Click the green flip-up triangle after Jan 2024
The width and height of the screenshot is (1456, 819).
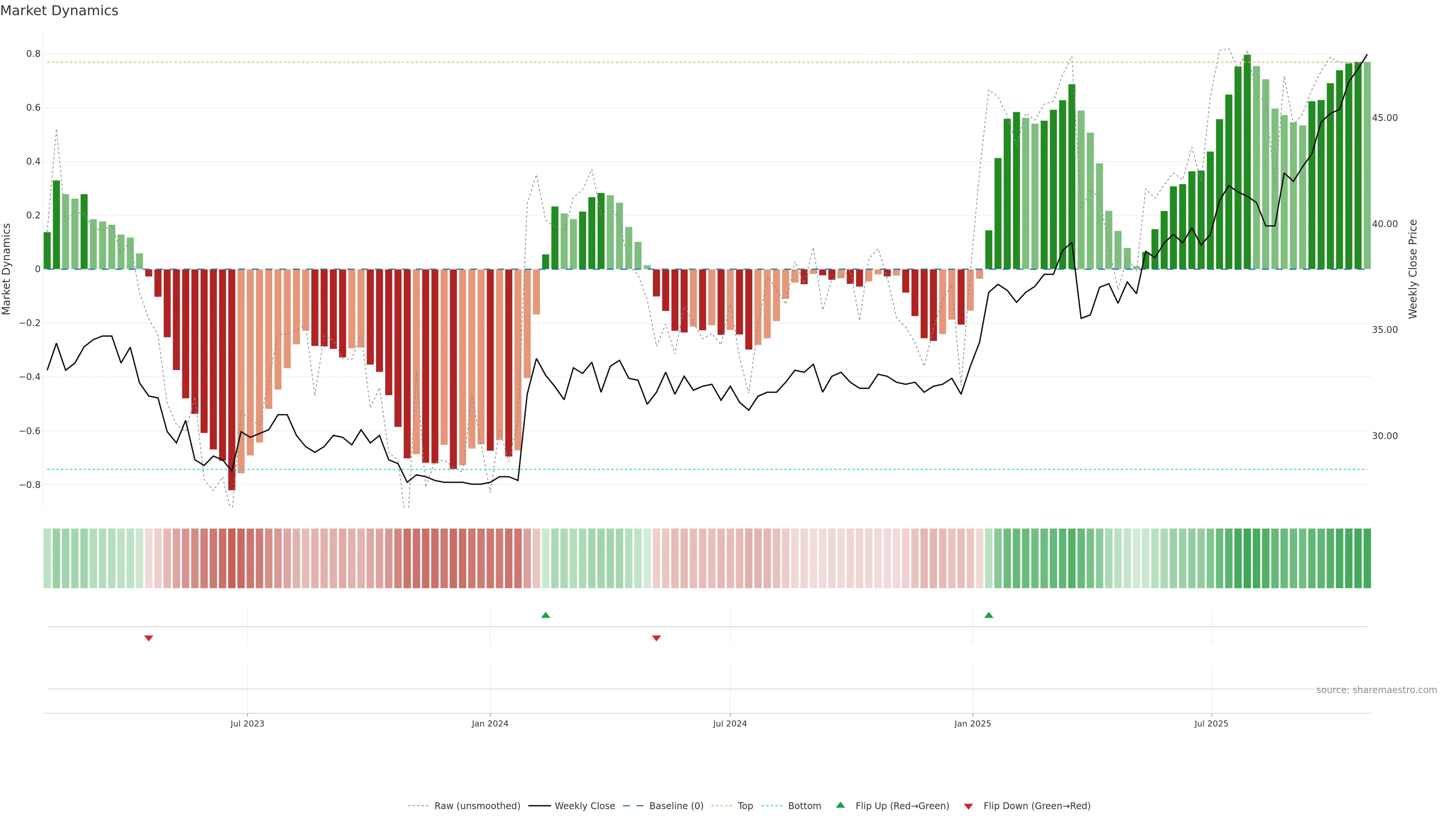[x=546, y=615]
